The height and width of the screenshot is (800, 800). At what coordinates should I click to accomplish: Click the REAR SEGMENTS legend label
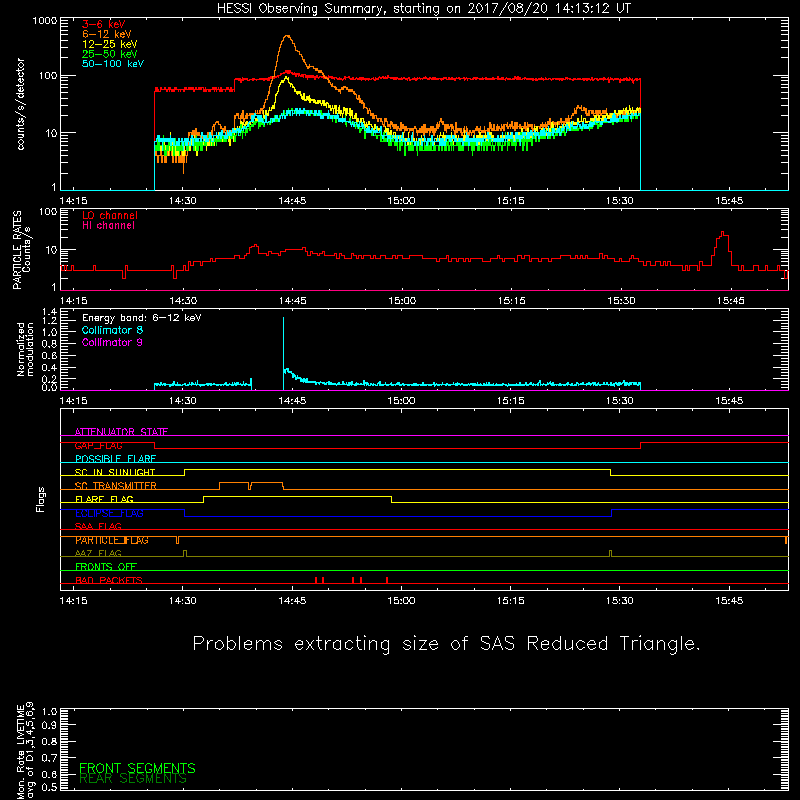[133, 779]
